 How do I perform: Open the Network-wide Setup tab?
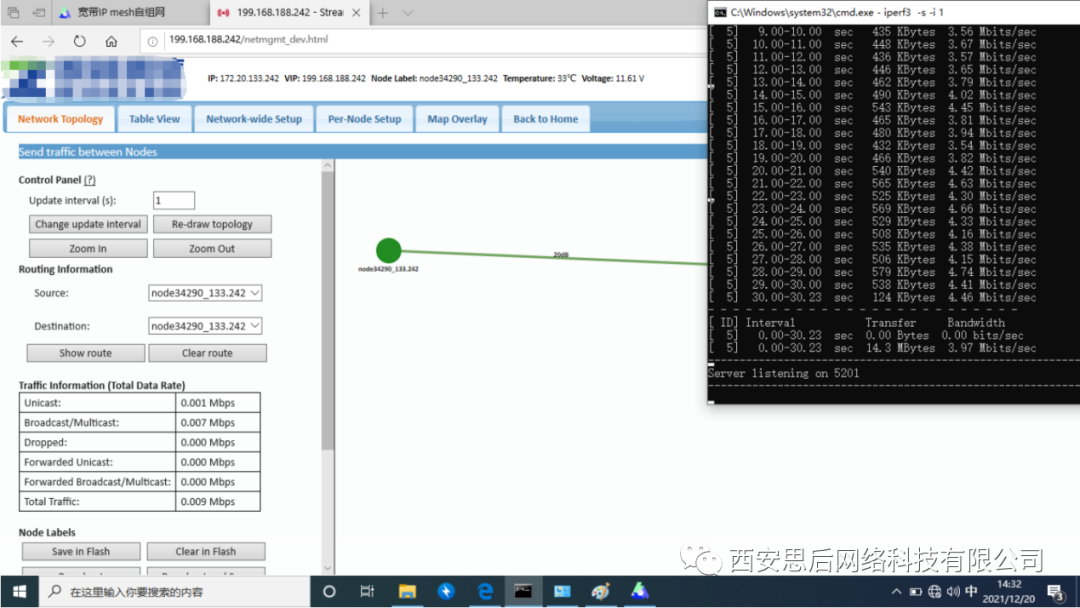[253, 118]
